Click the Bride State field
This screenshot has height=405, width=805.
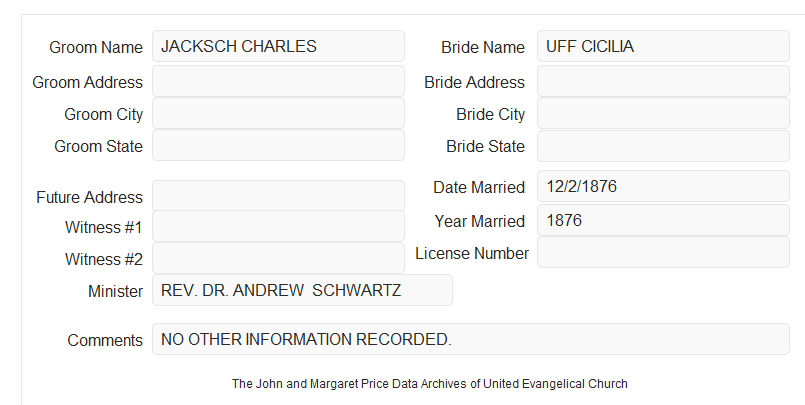663,146
